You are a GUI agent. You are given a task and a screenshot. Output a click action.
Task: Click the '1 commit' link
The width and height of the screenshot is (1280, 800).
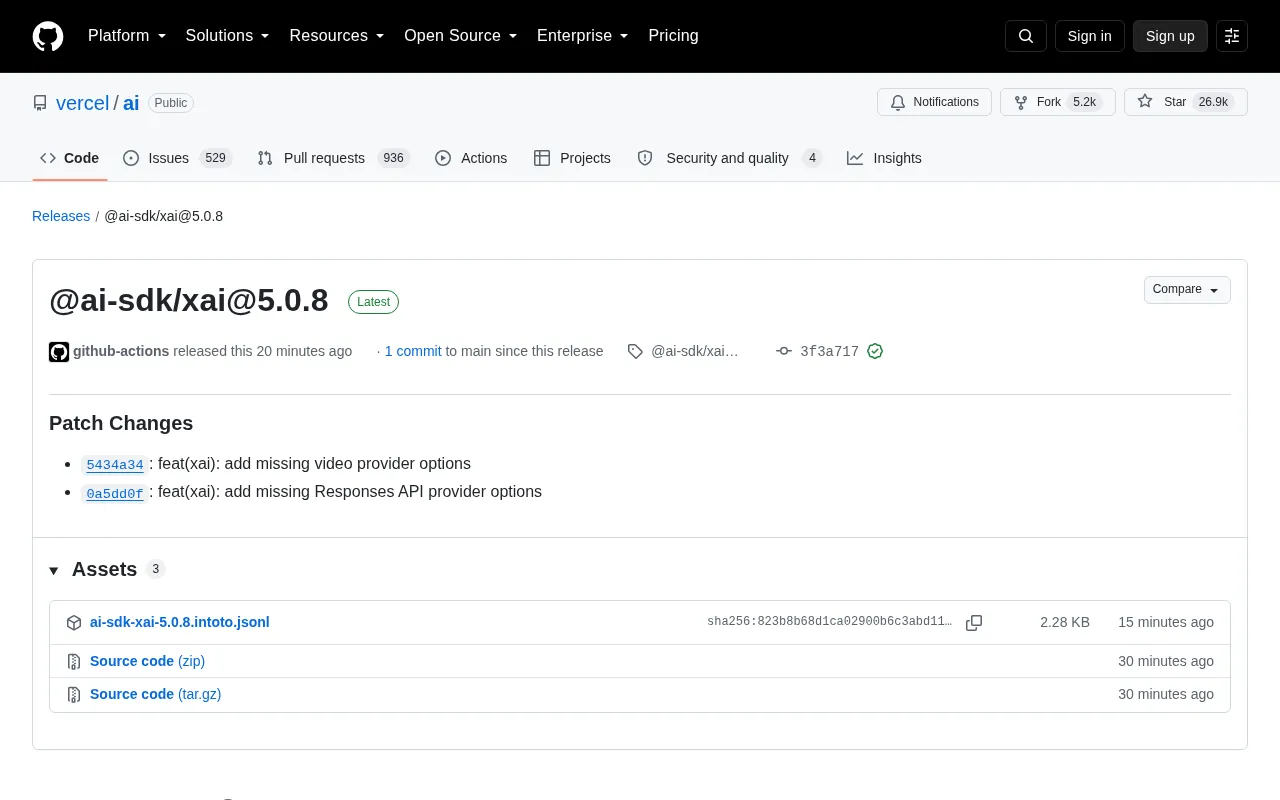click(x=413, y=351)
